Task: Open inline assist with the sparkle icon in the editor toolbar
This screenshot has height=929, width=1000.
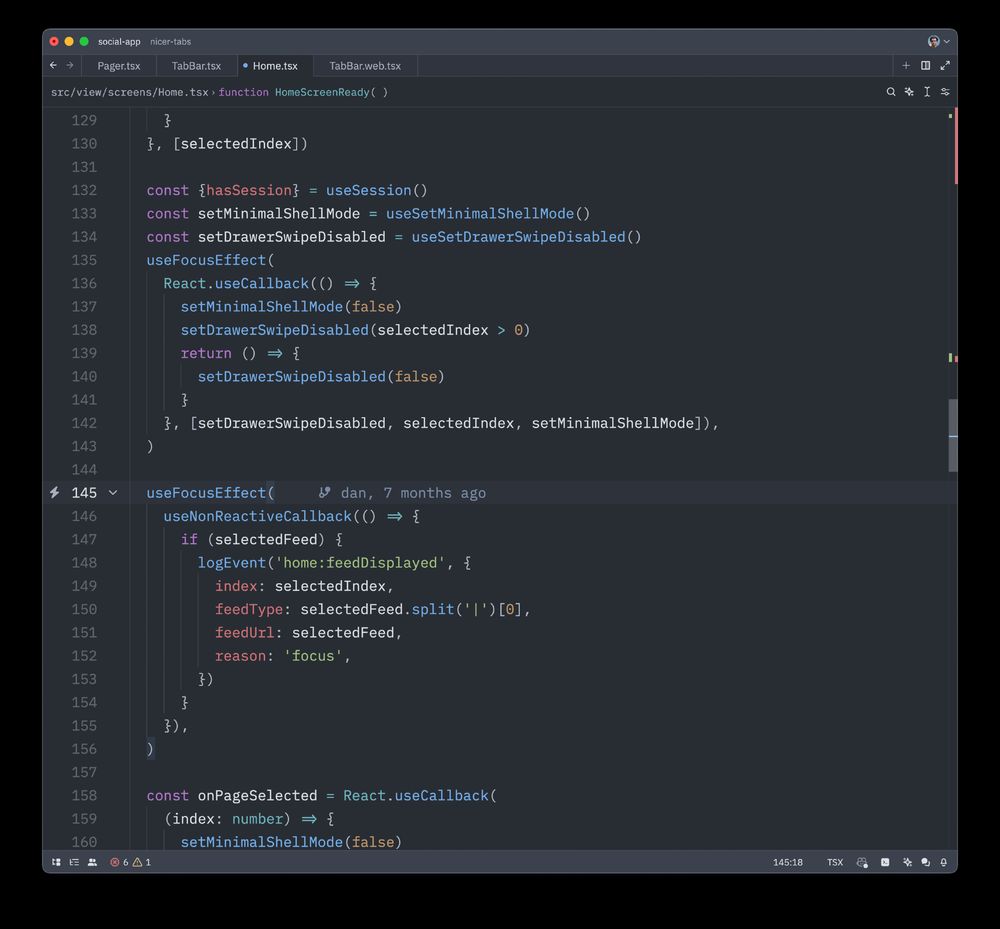Action: (x=909, y=92)
